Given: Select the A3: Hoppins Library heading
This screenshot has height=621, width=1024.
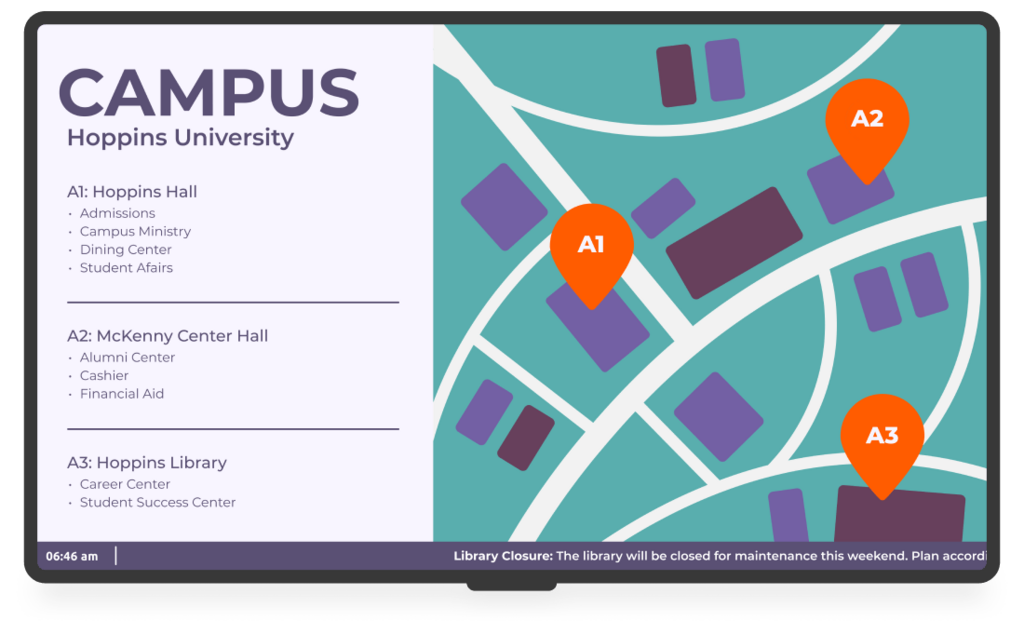Looking at the screenshot, I should 147,463.
